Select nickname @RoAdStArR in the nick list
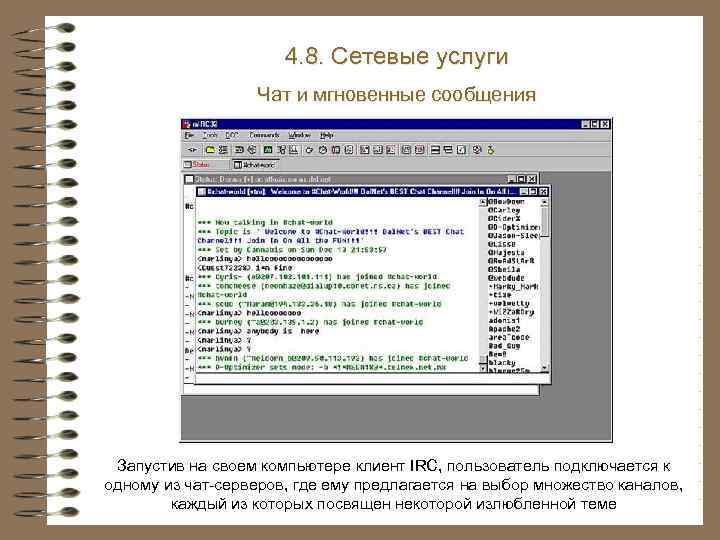The width and height of the screenshot is (720, 540). coord(511,261)
